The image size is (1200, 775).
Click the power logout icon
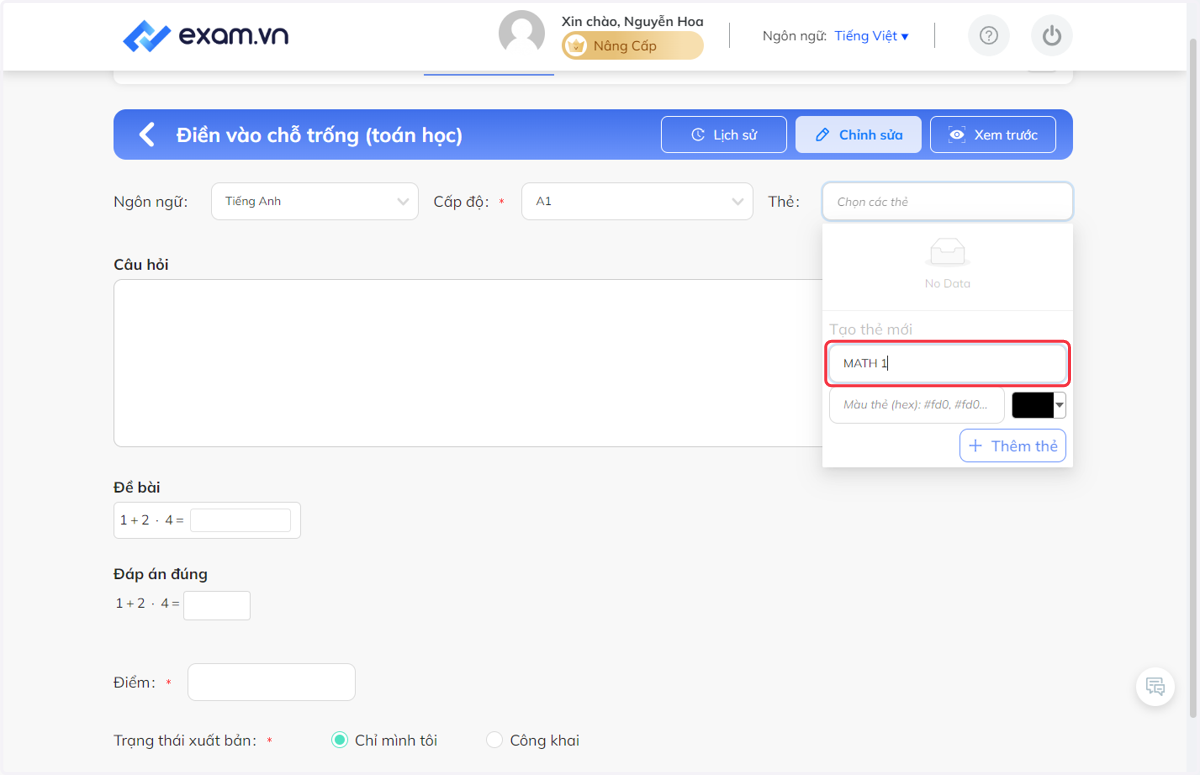tap(1051, 36)
